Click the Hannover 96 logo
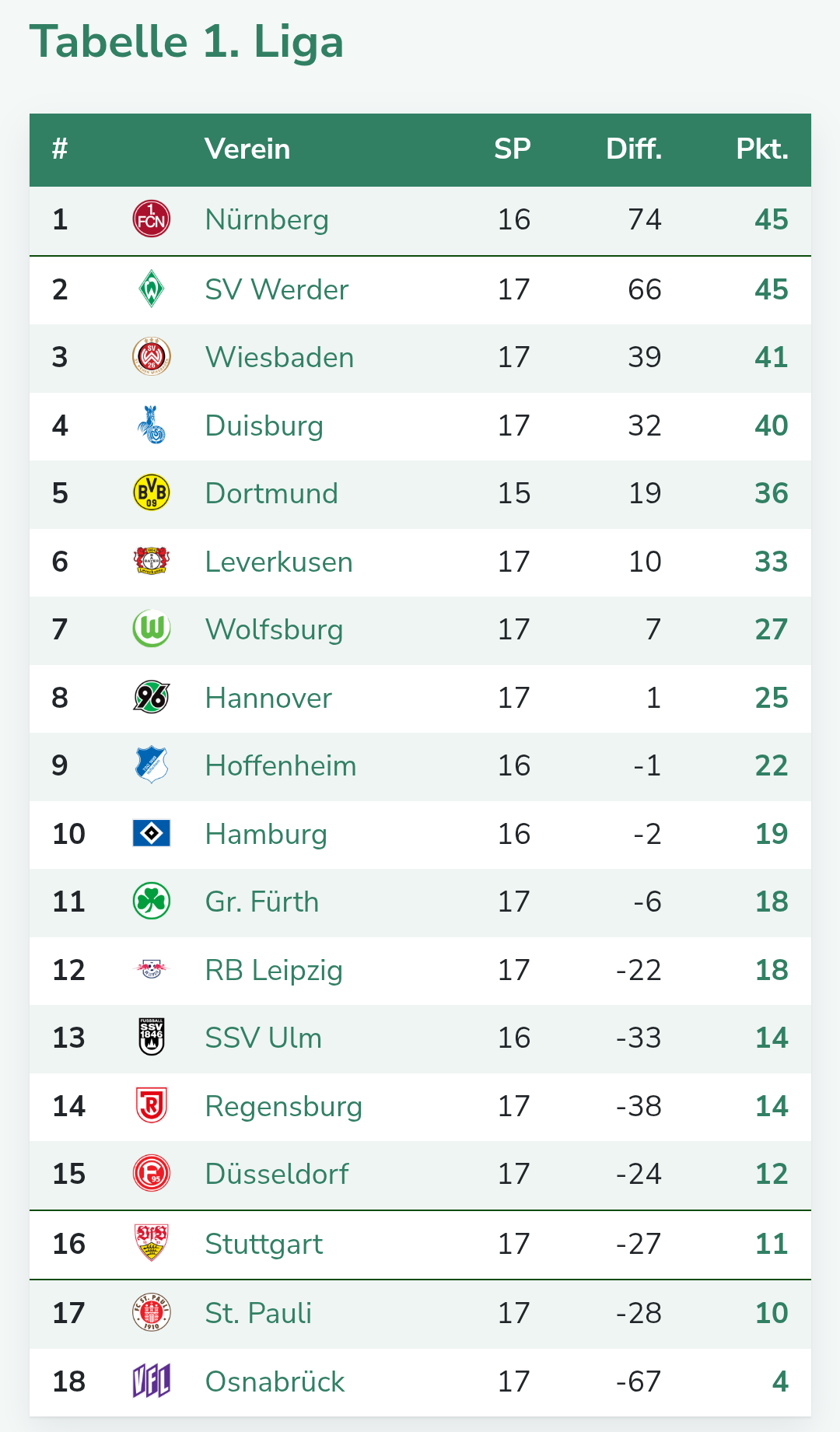The image size is (840, 1432). coord(152,698)
